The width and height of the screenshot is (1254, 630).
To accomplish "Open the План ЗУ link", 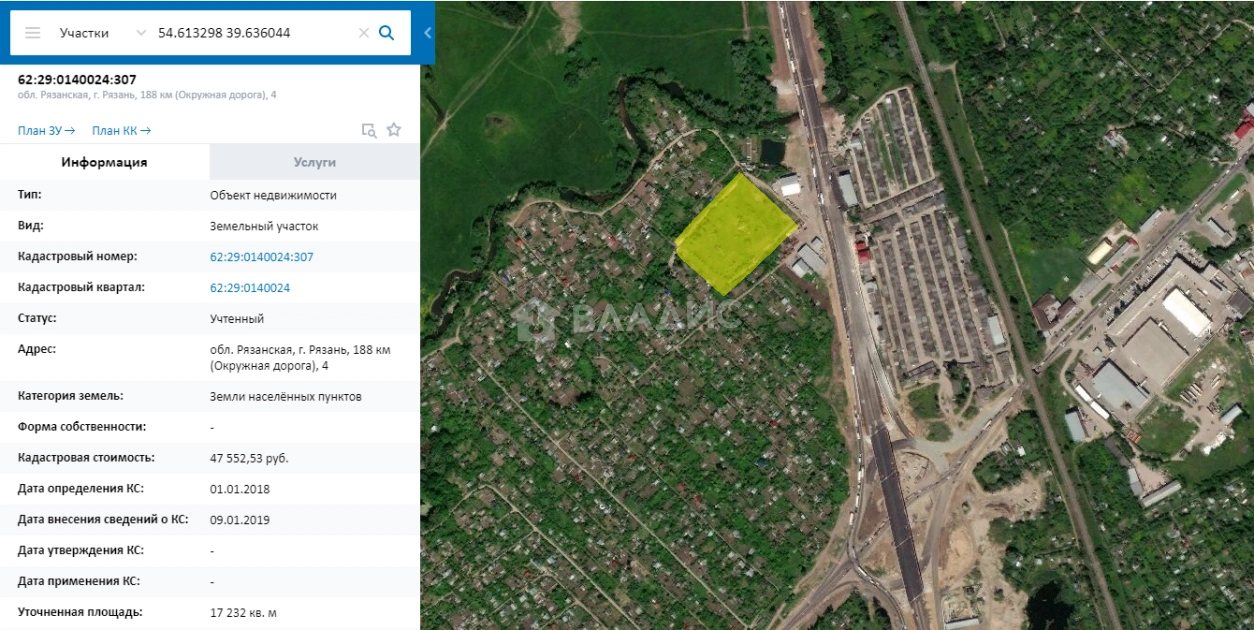I will [x=46, y=130].
